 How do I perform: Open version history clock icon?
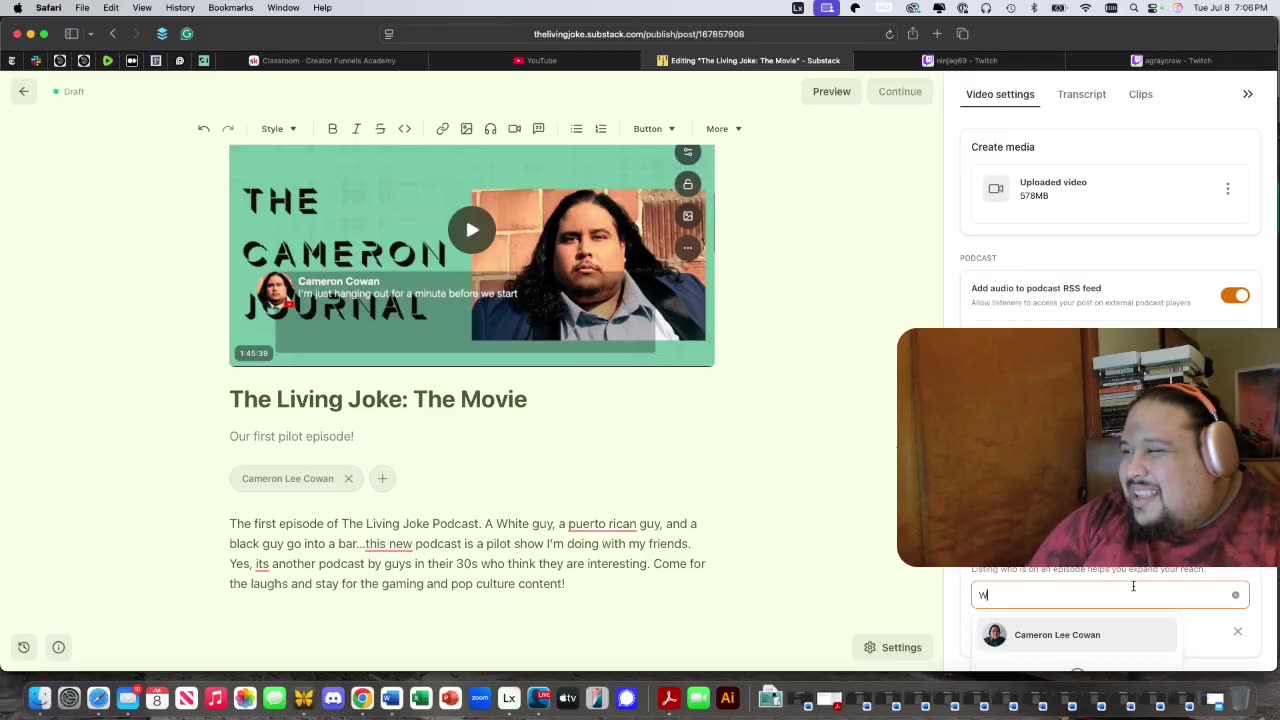point(24,647)
